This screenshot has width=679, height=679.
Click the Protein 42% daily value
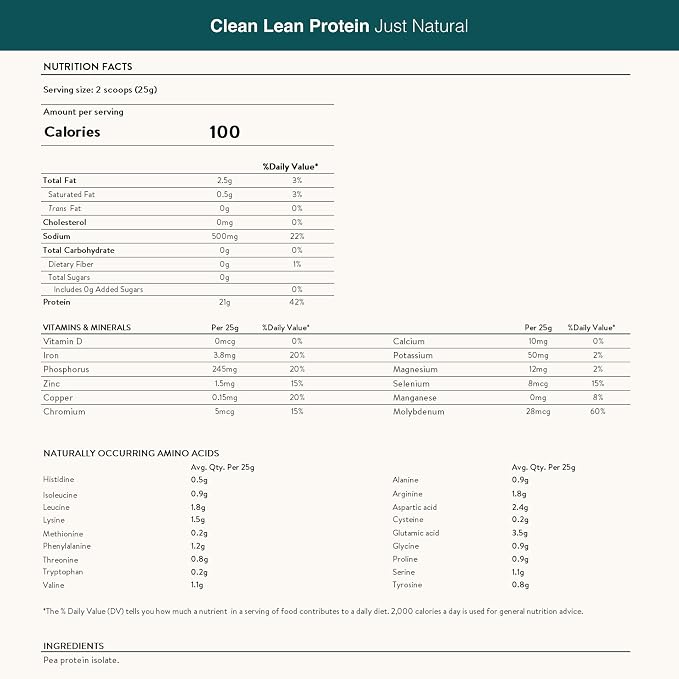pos(297,302)
